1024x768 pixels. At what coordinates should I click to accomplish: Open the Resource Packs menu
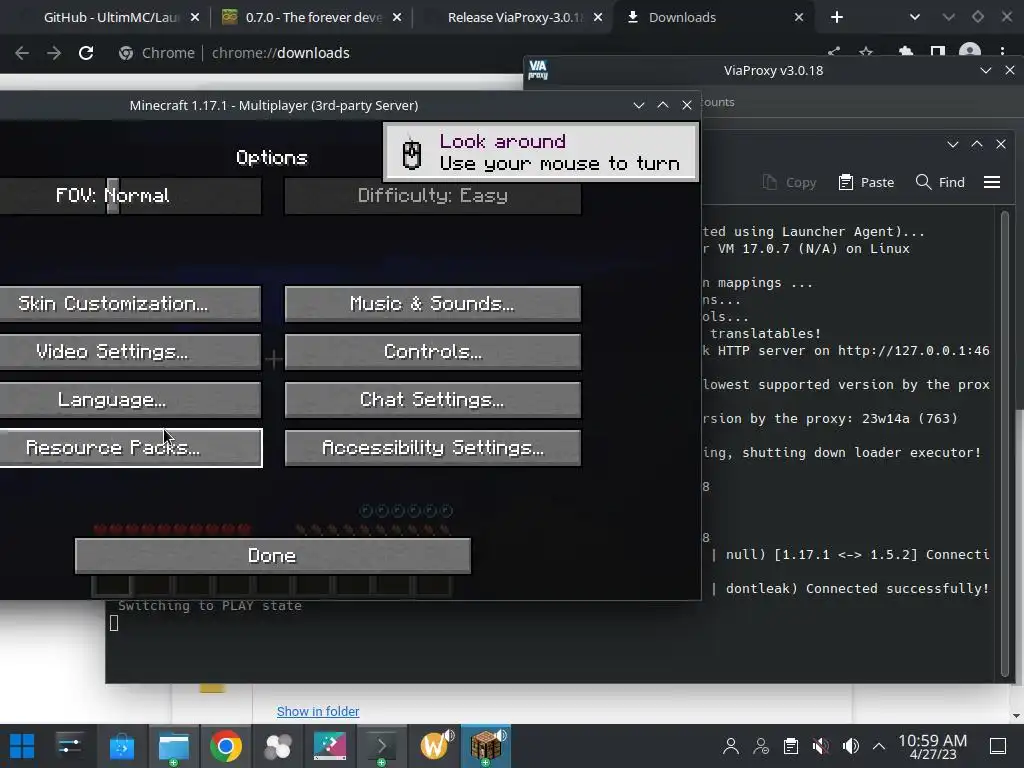click(131, 448)
